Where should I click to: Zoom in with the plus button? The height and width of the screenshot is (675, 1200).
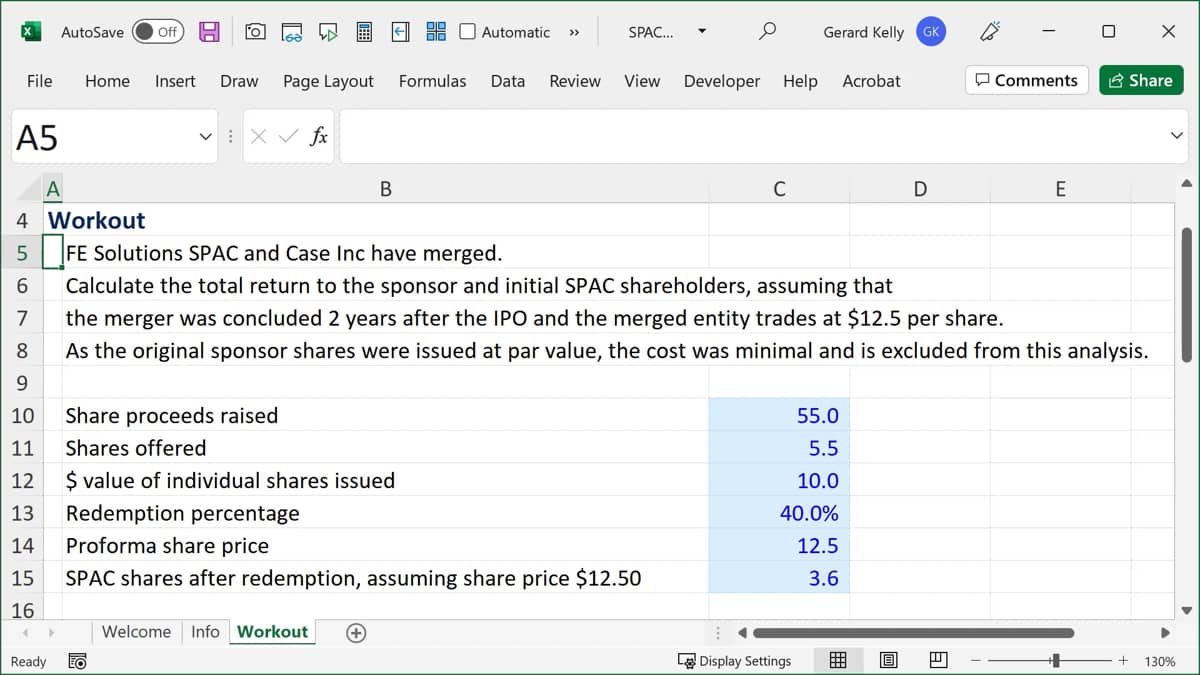(x=1124, y=661)
